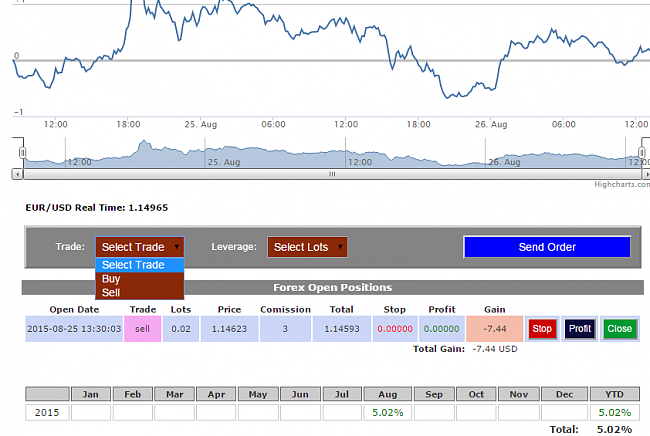Screen dimensions: 650x436
Task: Click the gain cell -7.44
Action: point(495,329)
